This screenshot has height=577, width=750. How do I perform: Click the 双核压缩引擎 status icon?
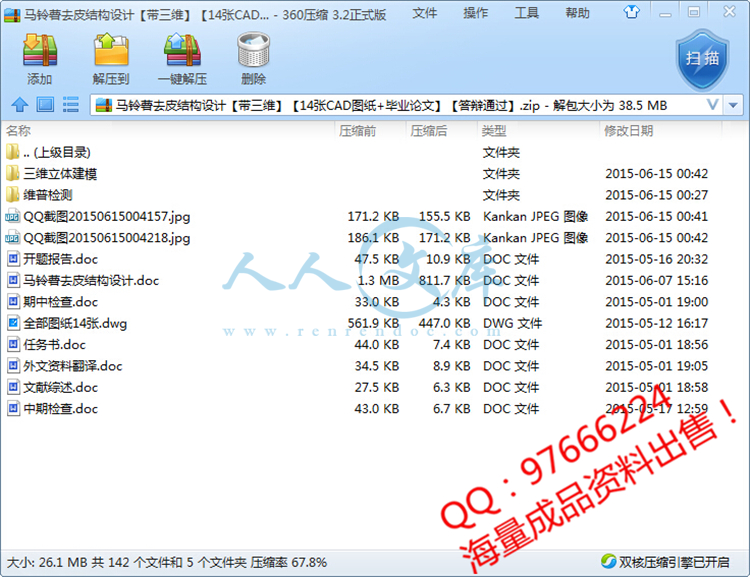[x=608, y=561]
